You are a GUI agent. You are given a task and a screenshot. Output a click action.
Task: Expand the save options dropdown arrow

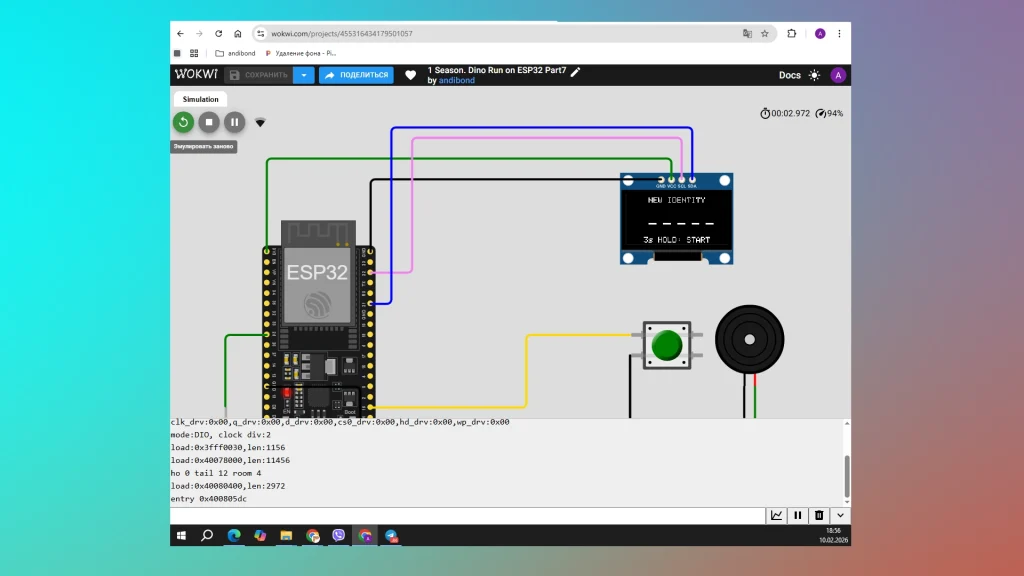pyautogui.click(x=304, y=75)
